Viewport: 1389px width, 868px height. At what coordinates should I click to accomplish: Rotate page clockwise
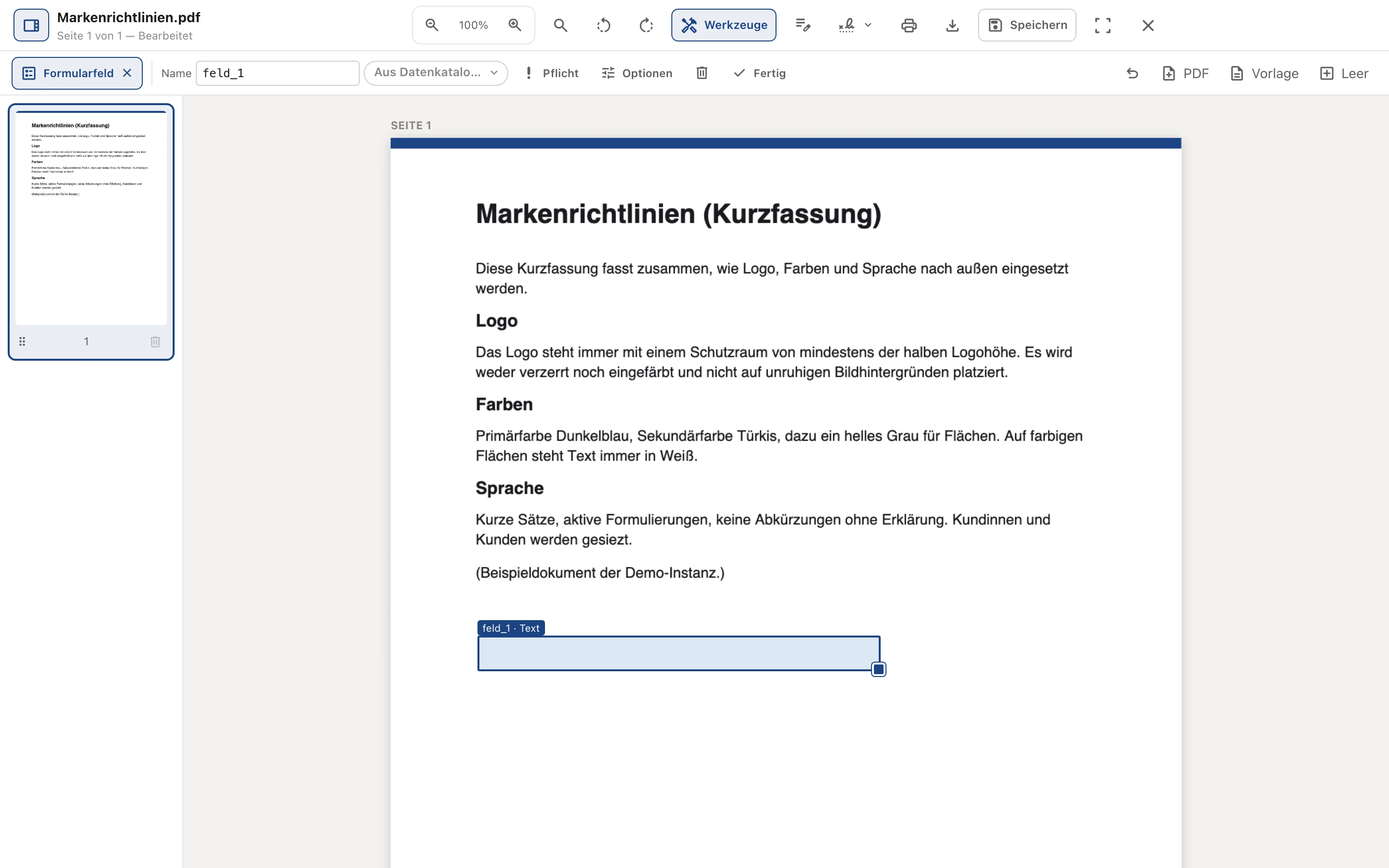646,25
